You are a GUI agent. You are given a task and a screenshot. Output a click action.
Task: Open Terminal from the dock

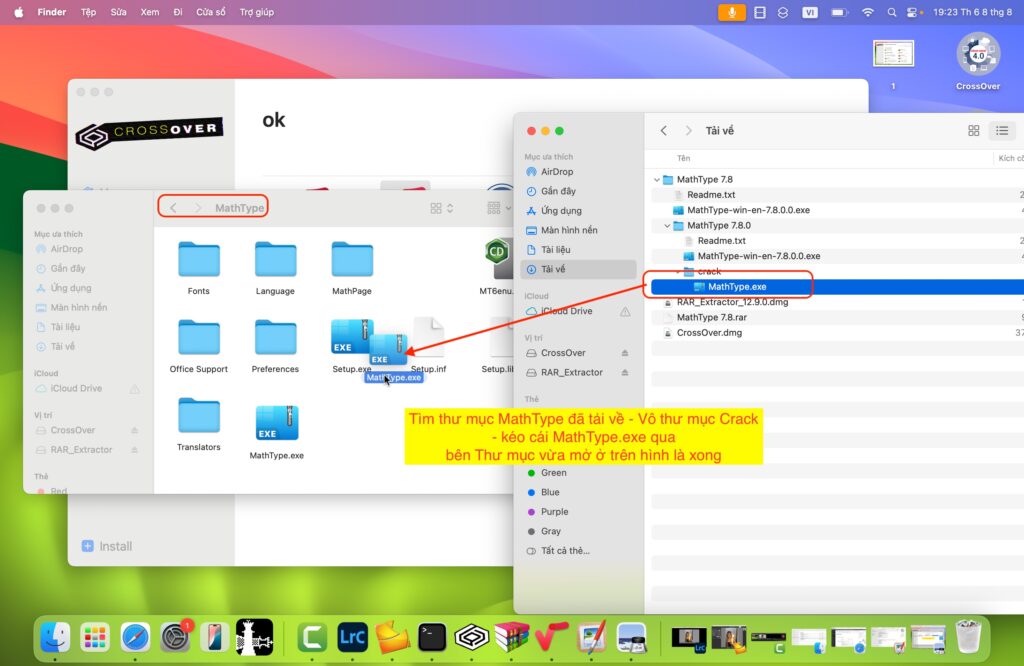[432, 637]
